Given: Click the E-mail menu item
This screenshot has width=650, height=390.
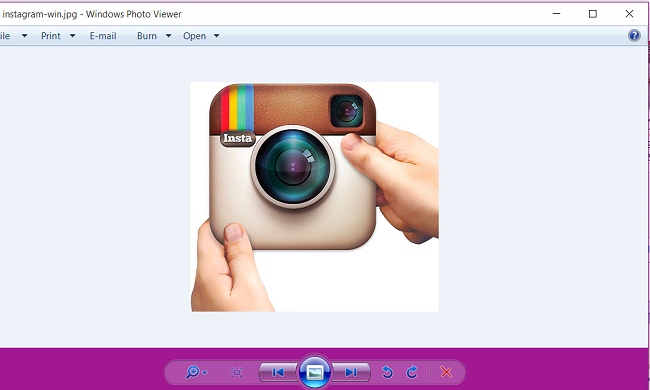Looking at the screenshot, I should [103, 36].
